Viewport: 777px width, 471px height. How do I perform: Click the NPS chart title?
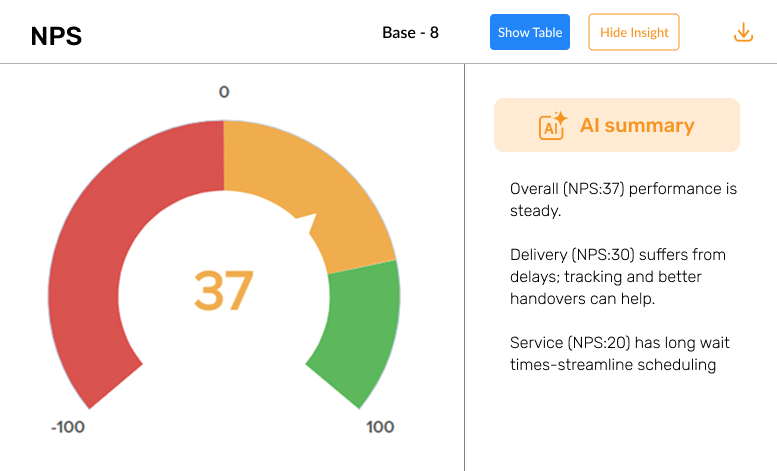click(56, 36)
